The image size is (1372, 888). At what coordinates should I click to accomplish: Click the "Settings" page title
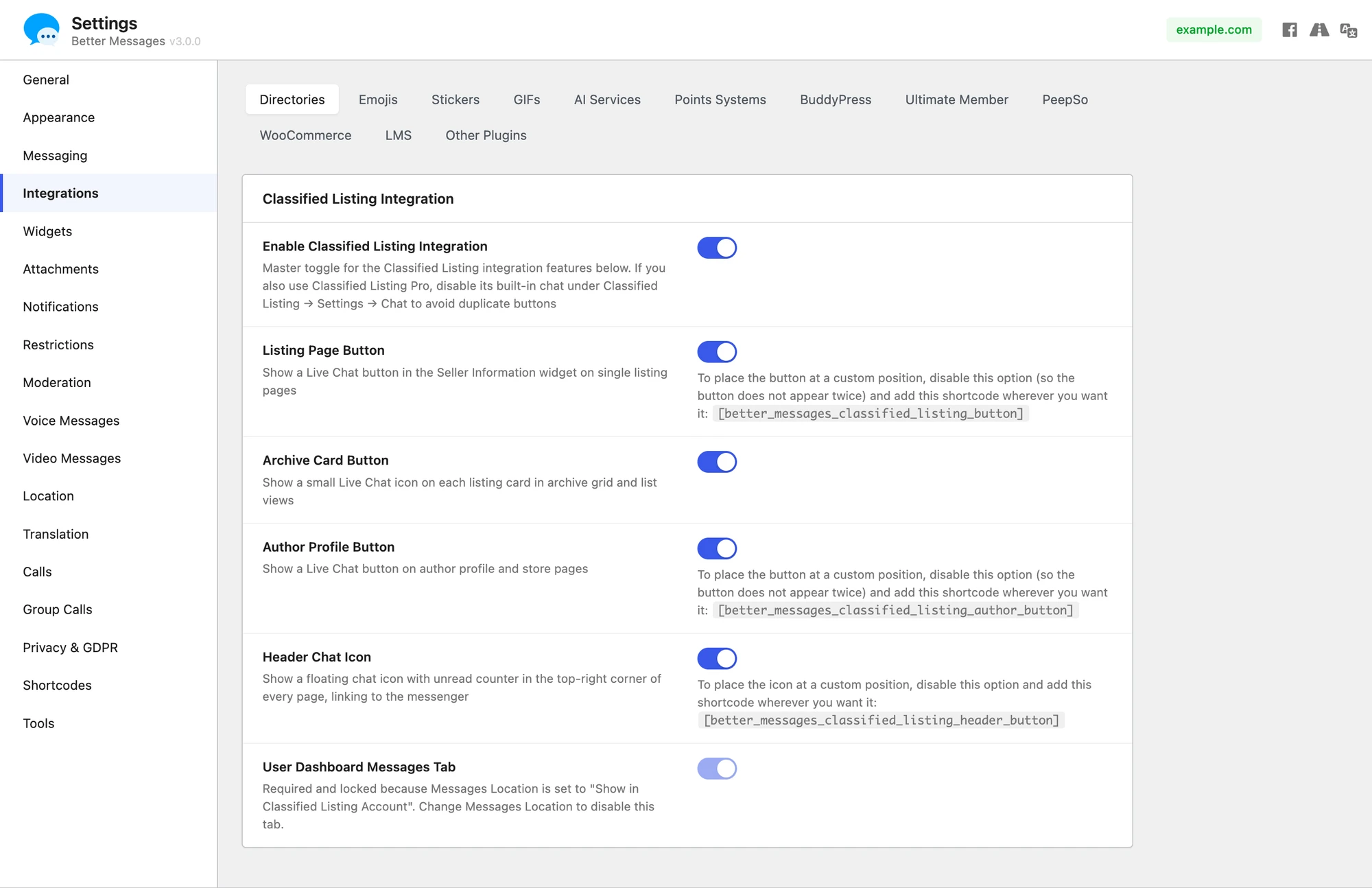point(104,23)
